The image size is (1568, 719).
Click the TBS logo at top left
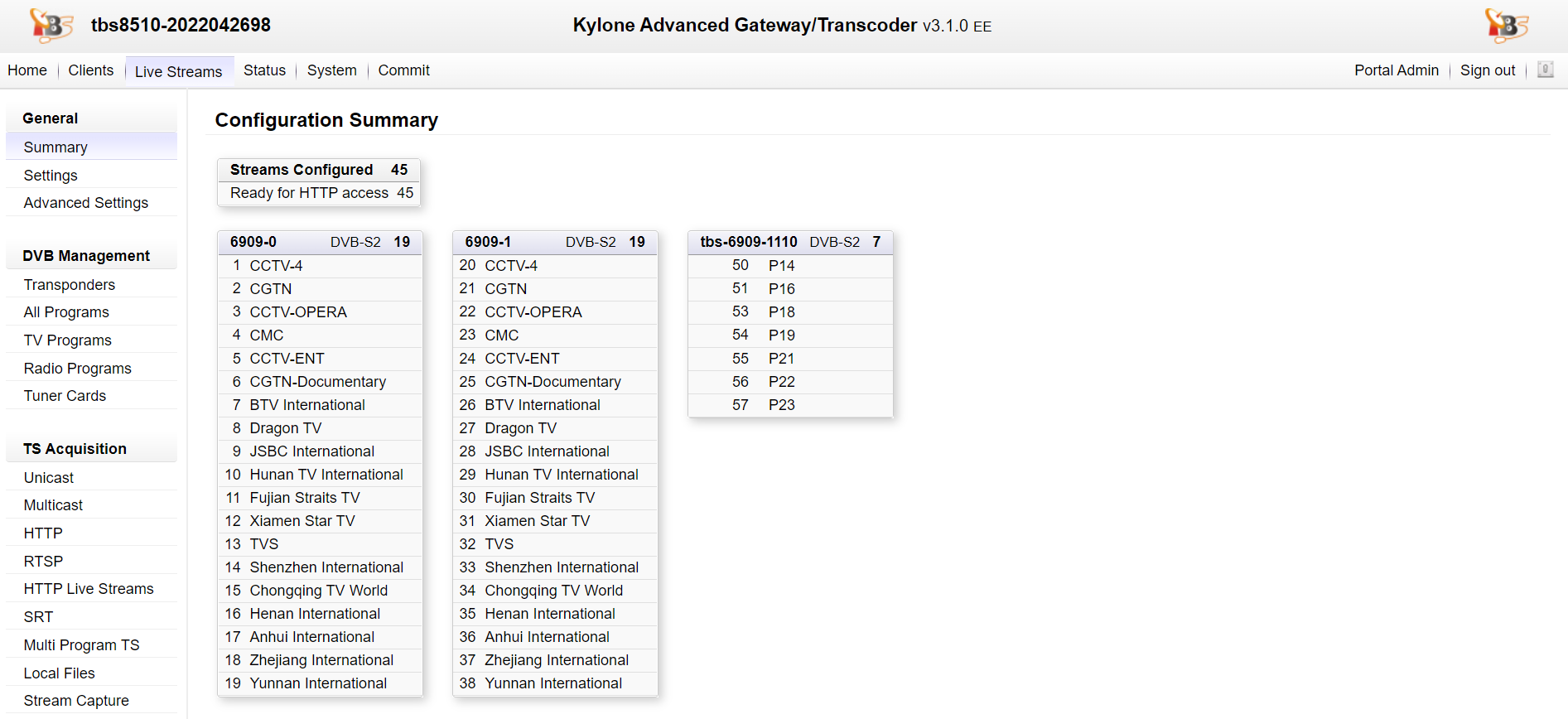point(51,26)
